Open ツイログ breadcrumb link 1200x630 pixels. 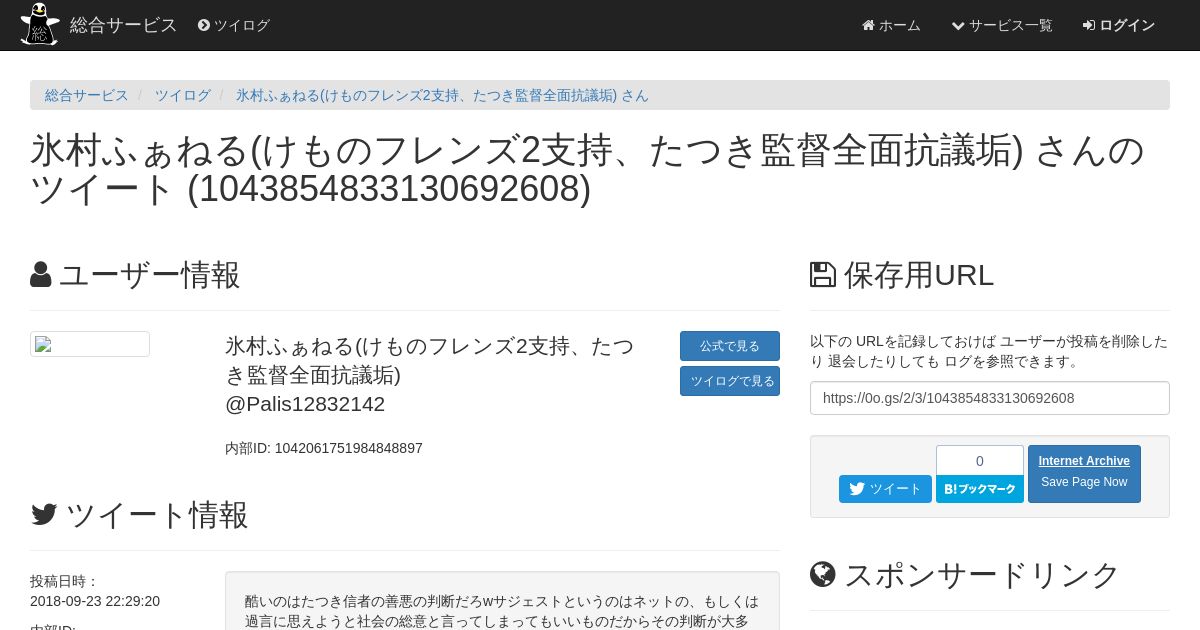pos(183,95)
